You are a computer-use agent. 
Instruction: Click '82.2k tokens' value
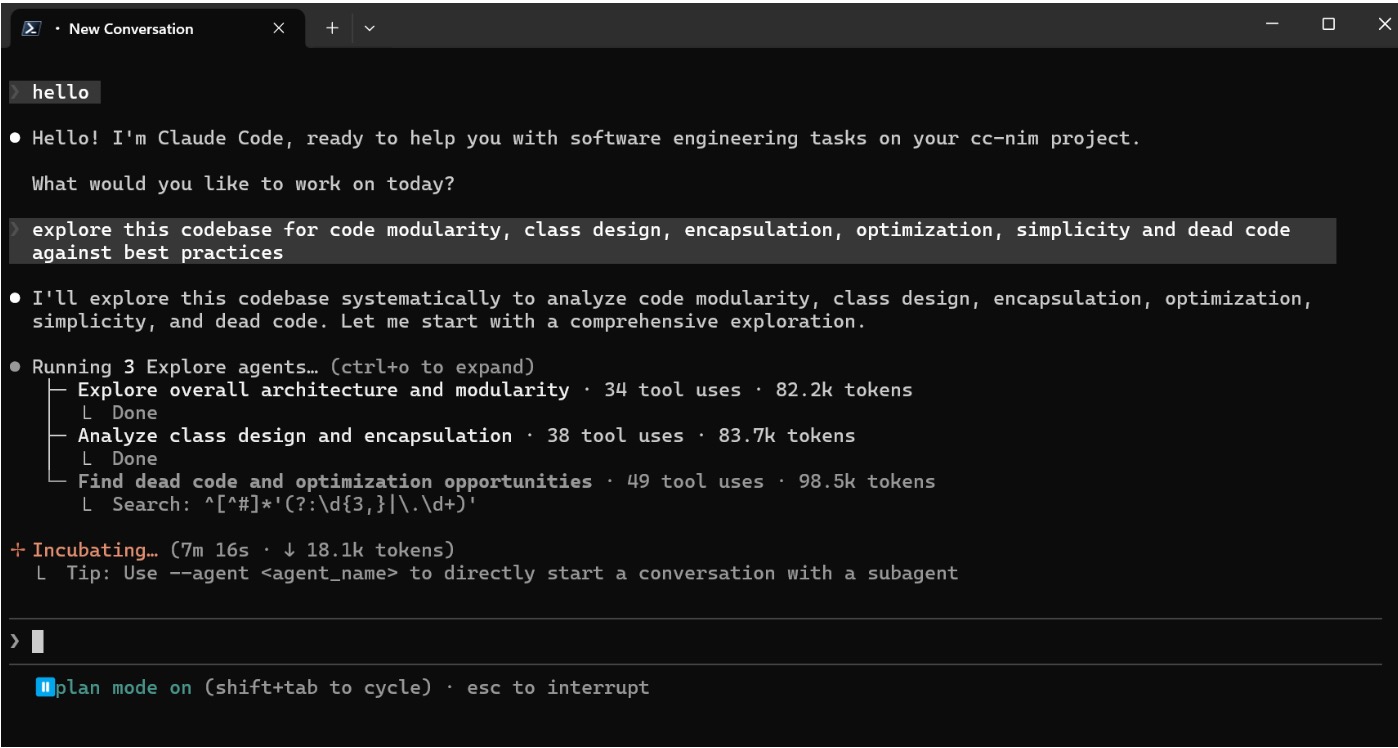point(844,390)
